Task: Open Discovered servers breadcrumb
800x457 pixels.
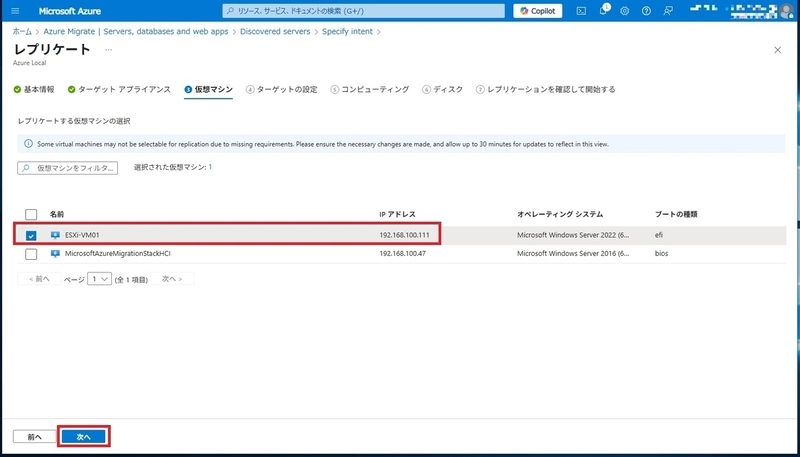Action: pos(275,32)
